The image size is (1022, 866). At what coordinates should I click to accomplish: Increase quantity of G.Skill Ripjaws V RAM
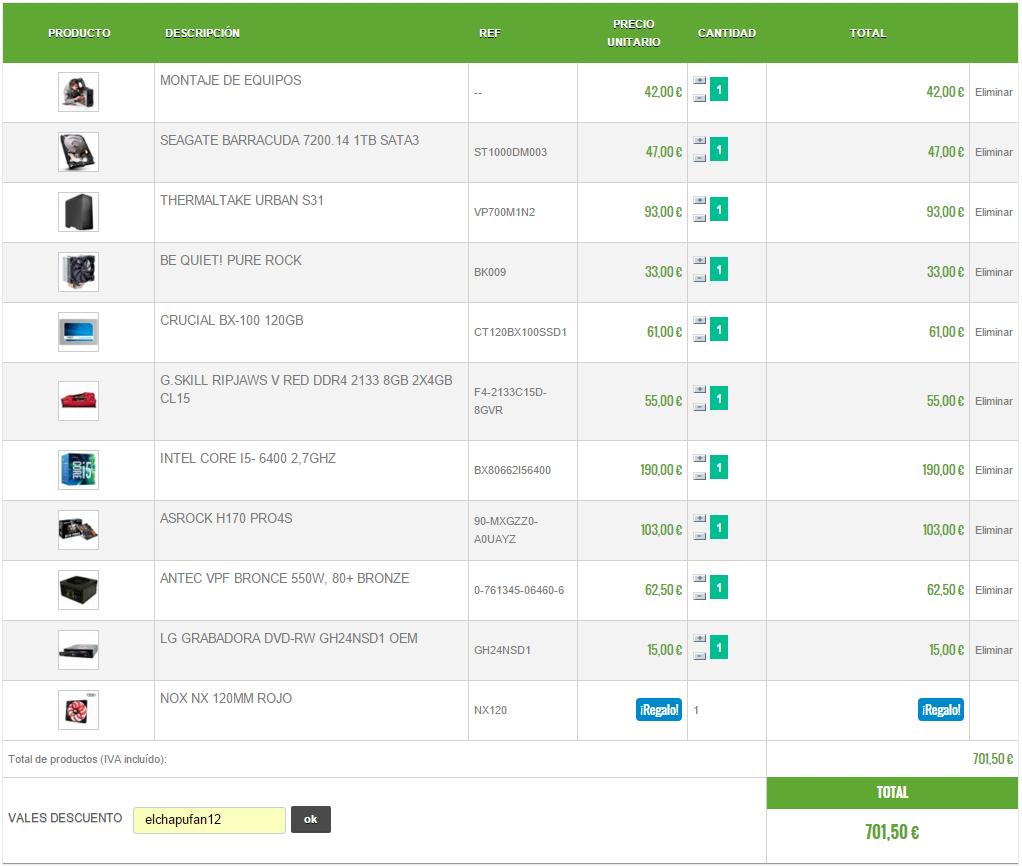click(699, 389)
